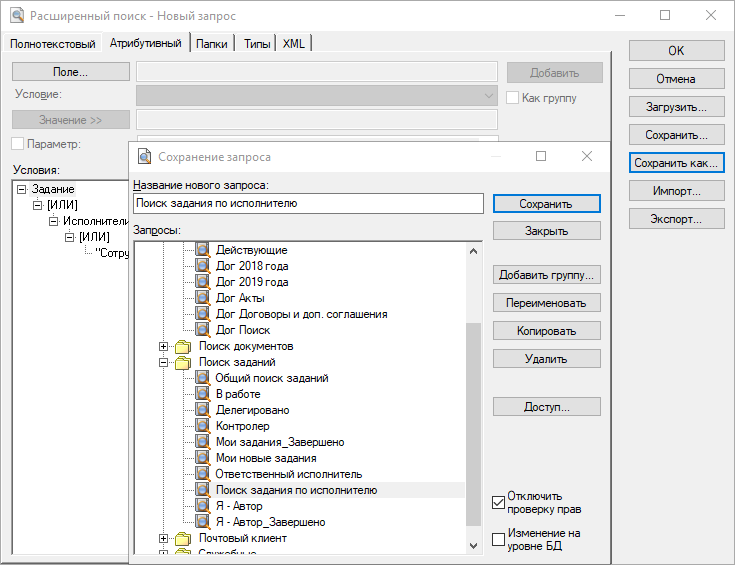
Task: Click the 'Название нового запроса' text field
Action: (x=308, y=203)
